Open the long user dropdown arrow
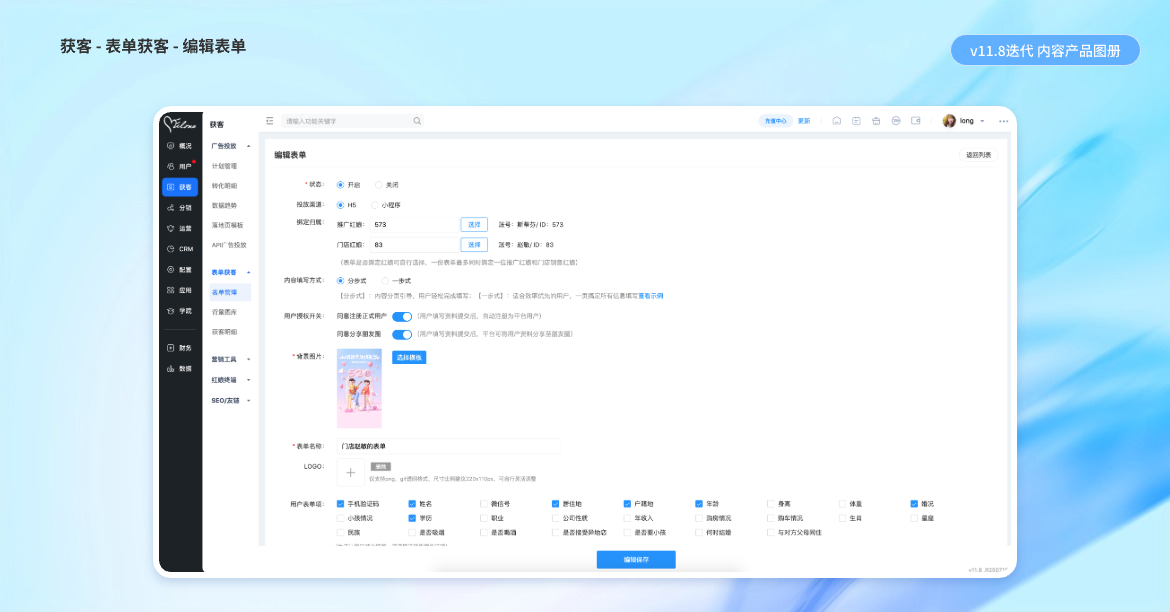This screenshot has width=1170, height=612. [x=982, y=121]
